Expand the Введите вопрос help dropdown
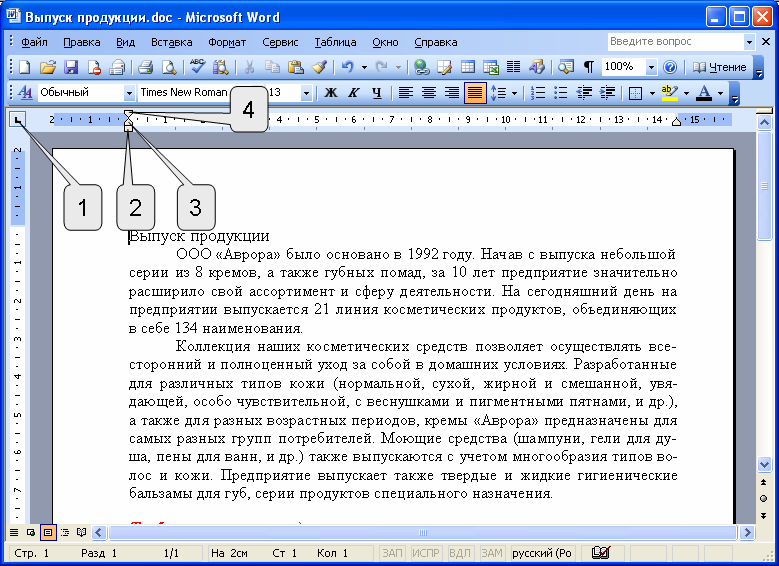This screenshot has width=779, height=566. 749,42
